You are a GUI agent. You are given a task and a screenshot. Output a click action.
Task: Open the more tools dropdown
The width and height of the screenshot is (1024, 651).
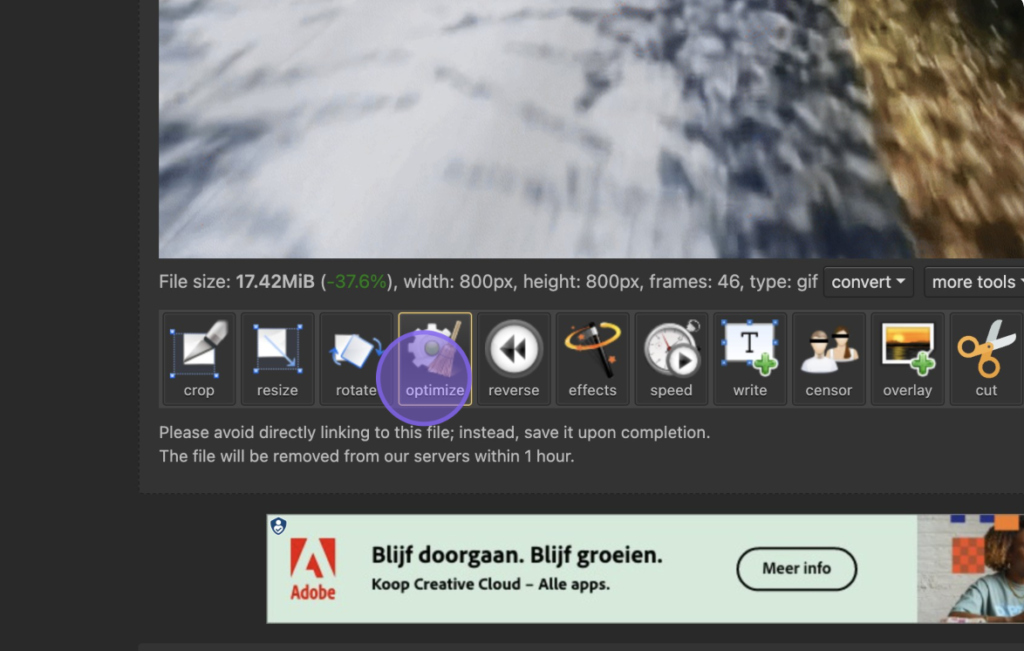coord(974,282)
